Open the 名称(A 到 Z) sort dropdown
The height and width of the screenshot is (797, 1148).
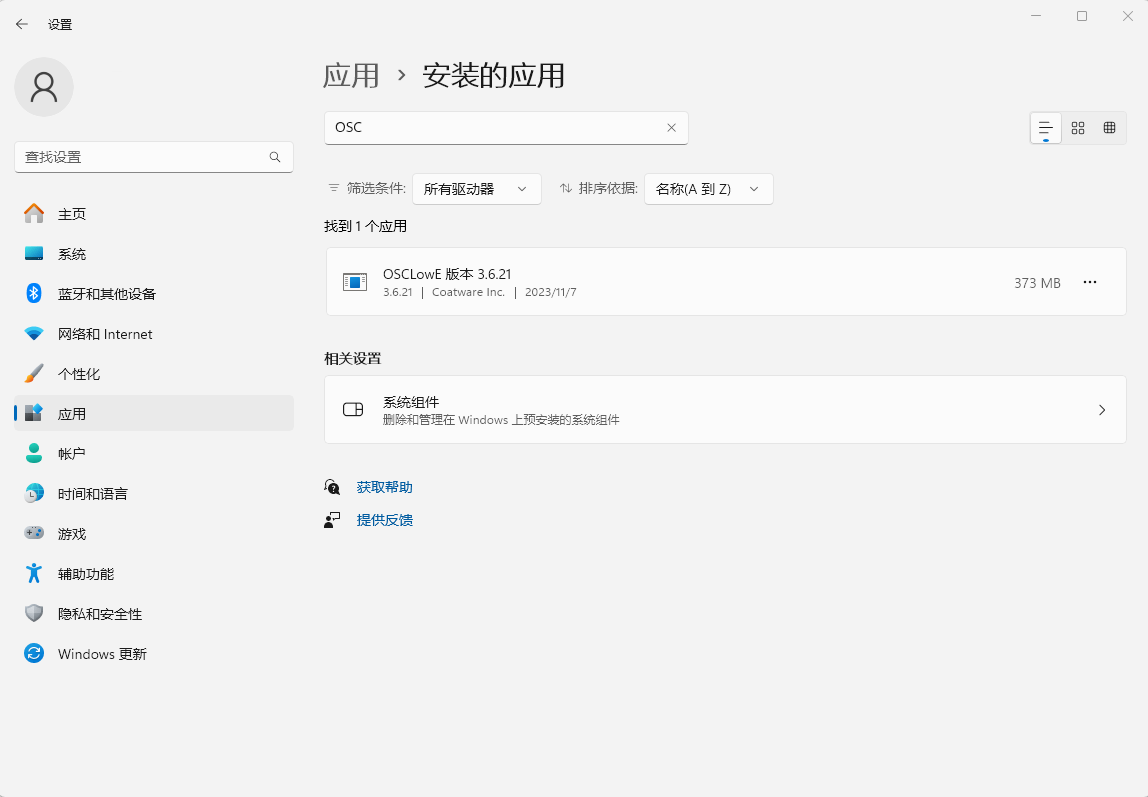[708, 189]
